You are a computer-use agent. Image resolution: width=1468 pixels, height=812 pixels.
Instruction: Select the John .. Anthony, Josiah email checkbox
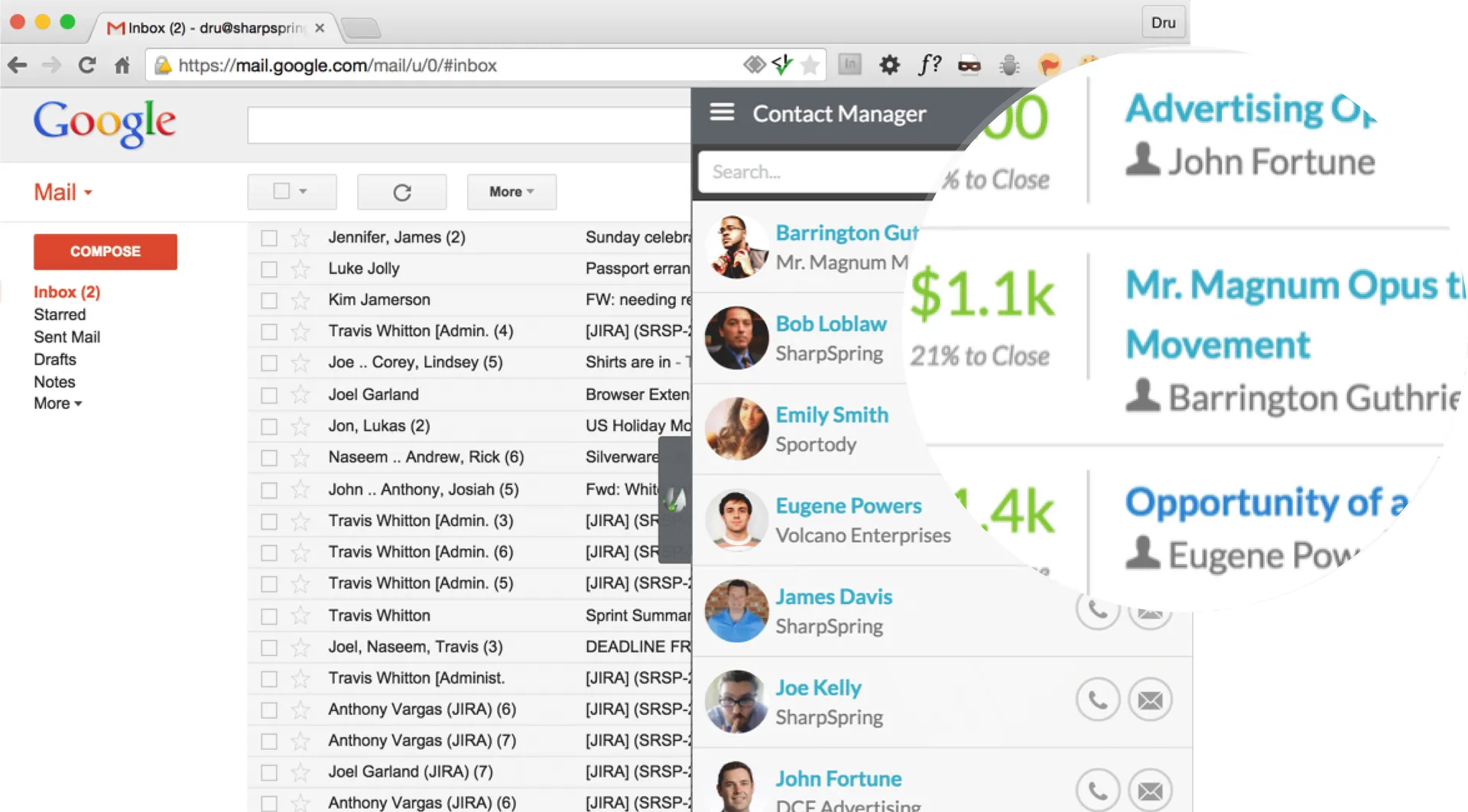269,490
